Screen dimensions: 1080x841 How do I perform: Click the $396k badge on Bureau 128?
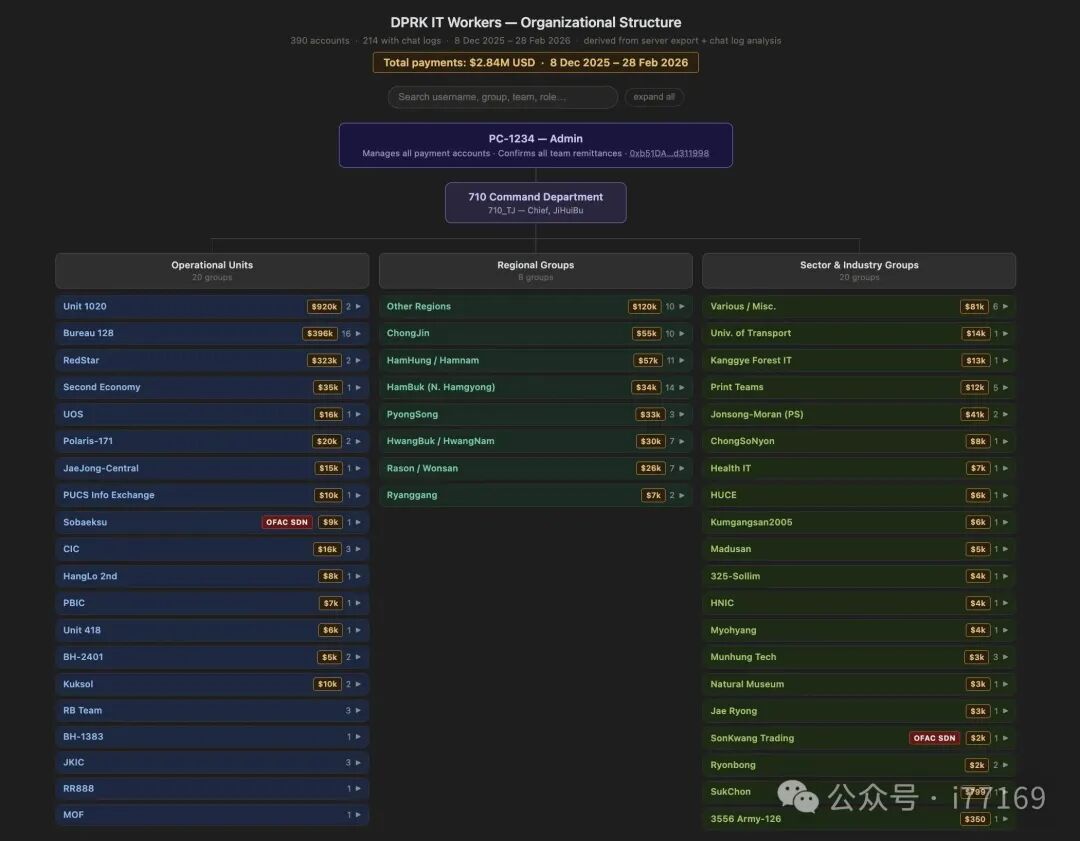point(320,333)
